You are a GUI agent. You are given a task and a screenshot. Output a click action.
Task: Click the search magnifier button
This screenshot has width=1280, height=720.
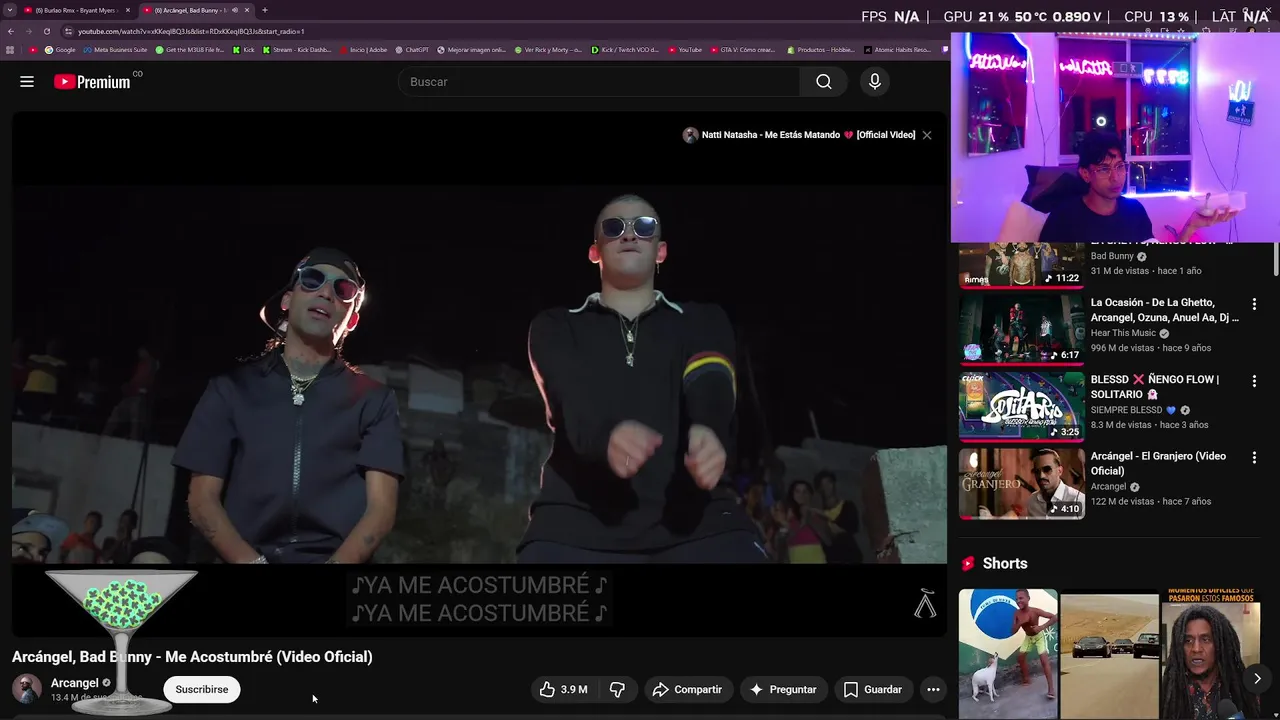click(823, 82)
